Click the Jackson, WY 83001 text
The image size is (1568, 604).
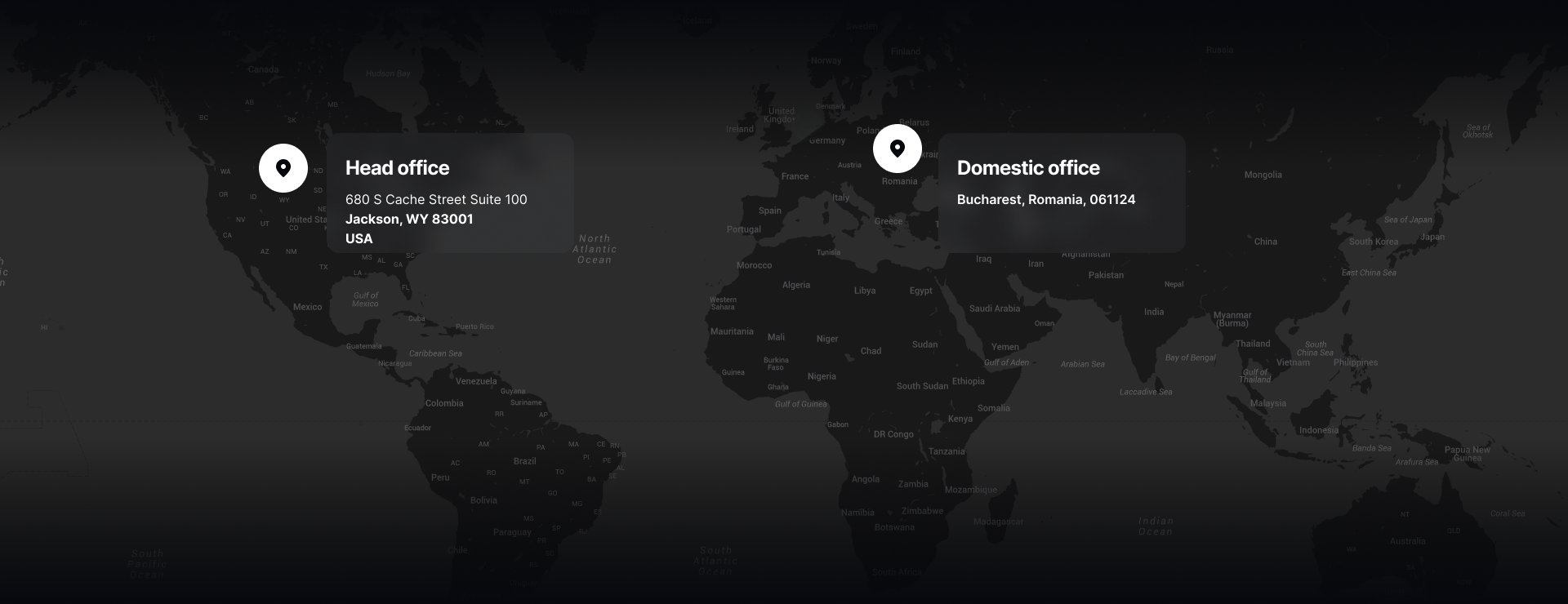pos(408,219)
